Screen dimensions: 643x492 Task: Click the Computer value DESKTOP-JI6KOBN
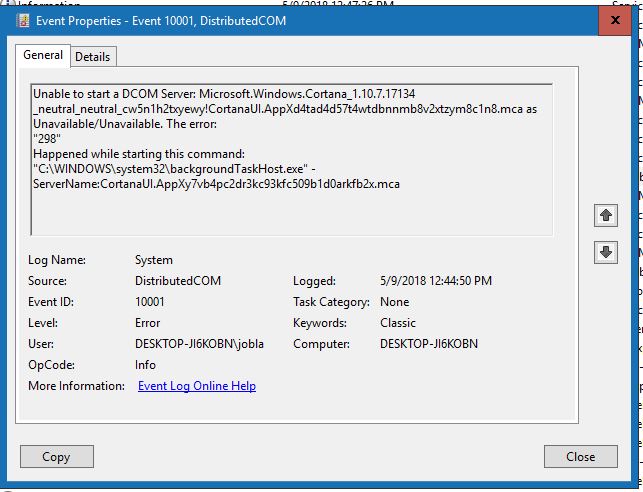(429, 344)
